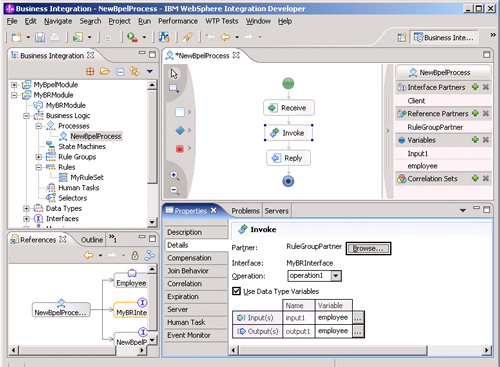
Task: Select the State Machines tree item
Action: click(x=82, y=146)
